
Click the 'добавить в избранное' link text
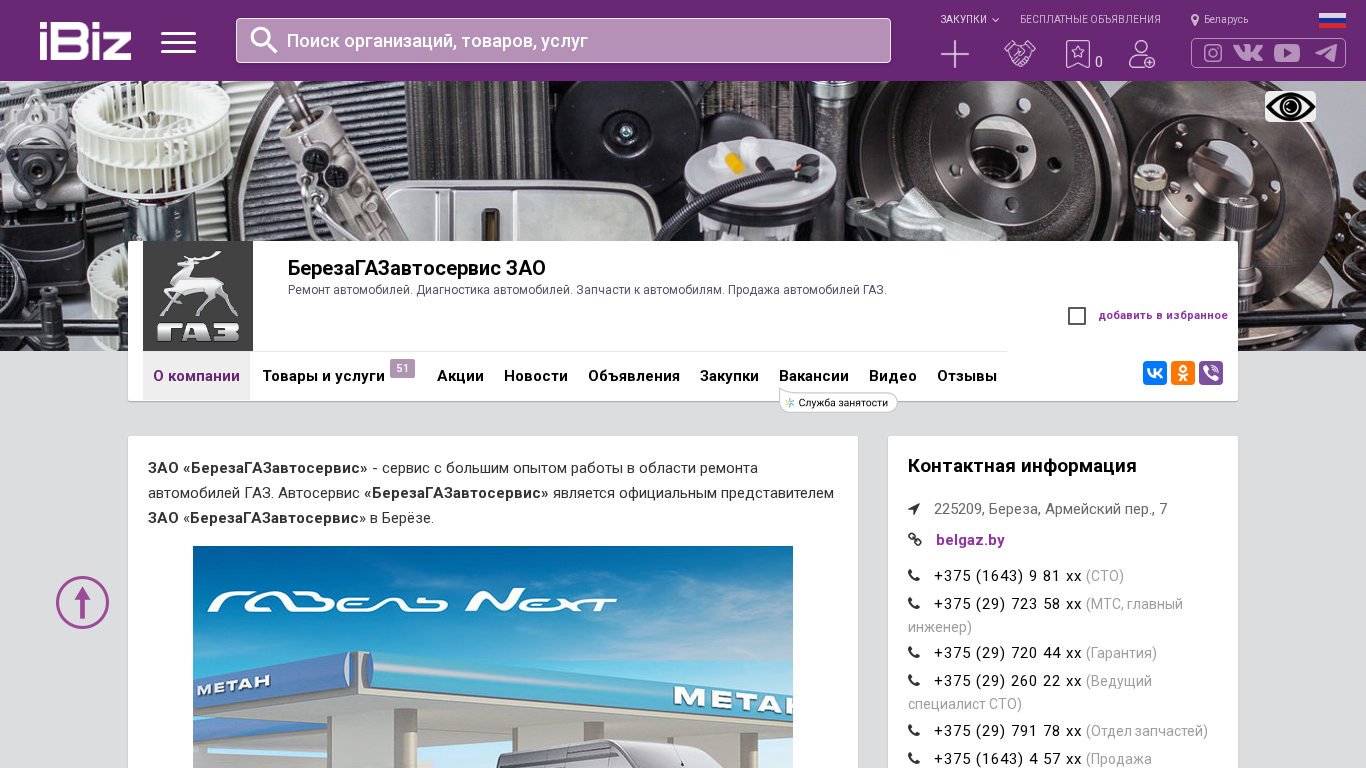coord(1163,316)
